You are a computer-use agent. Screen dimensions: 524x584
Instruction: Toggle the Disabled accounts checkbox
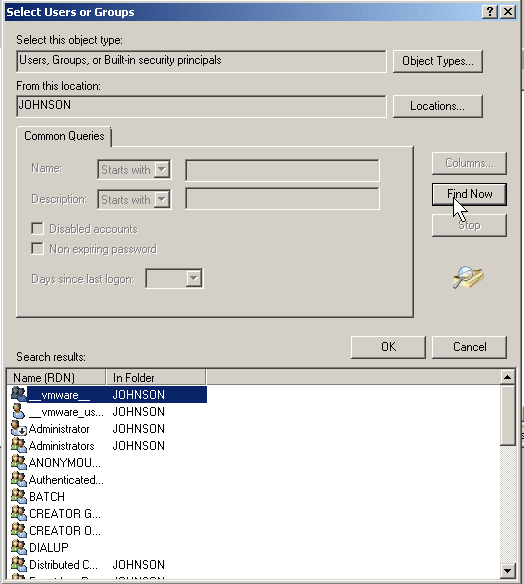(37, 228)
